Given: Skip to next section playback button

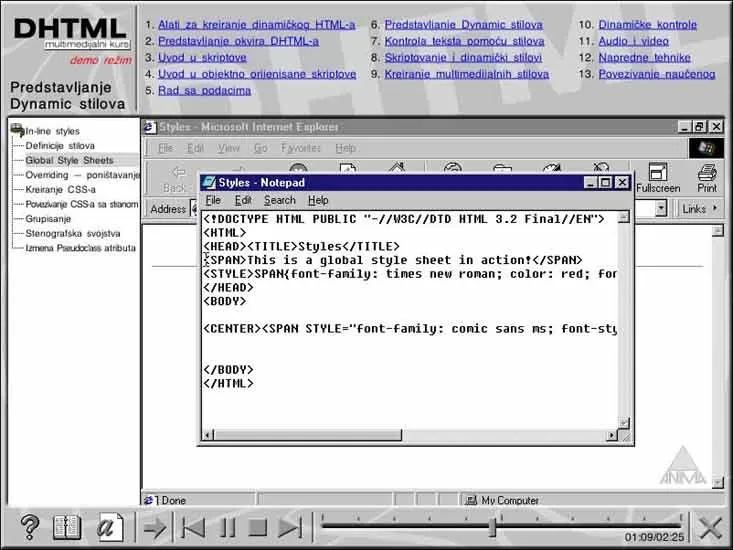Looking at the screenshot, I should [290, 528].
